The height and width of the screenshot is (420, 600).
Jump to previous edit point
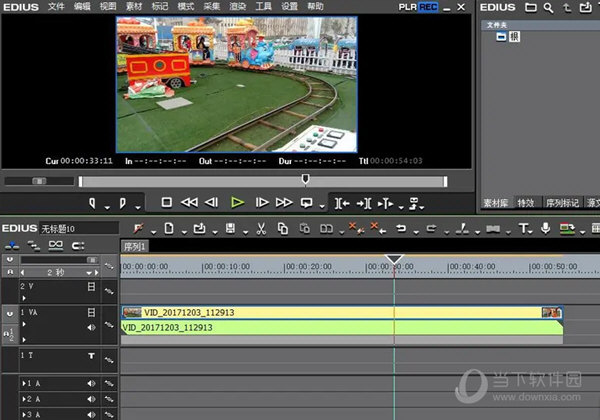click(342, 203)
